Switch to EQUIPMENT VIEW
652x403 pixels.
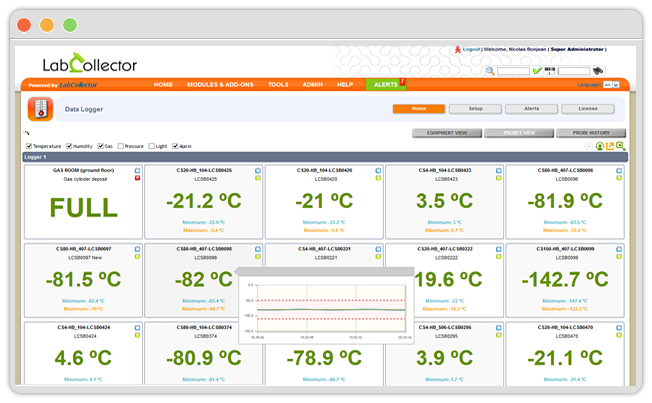447,133
